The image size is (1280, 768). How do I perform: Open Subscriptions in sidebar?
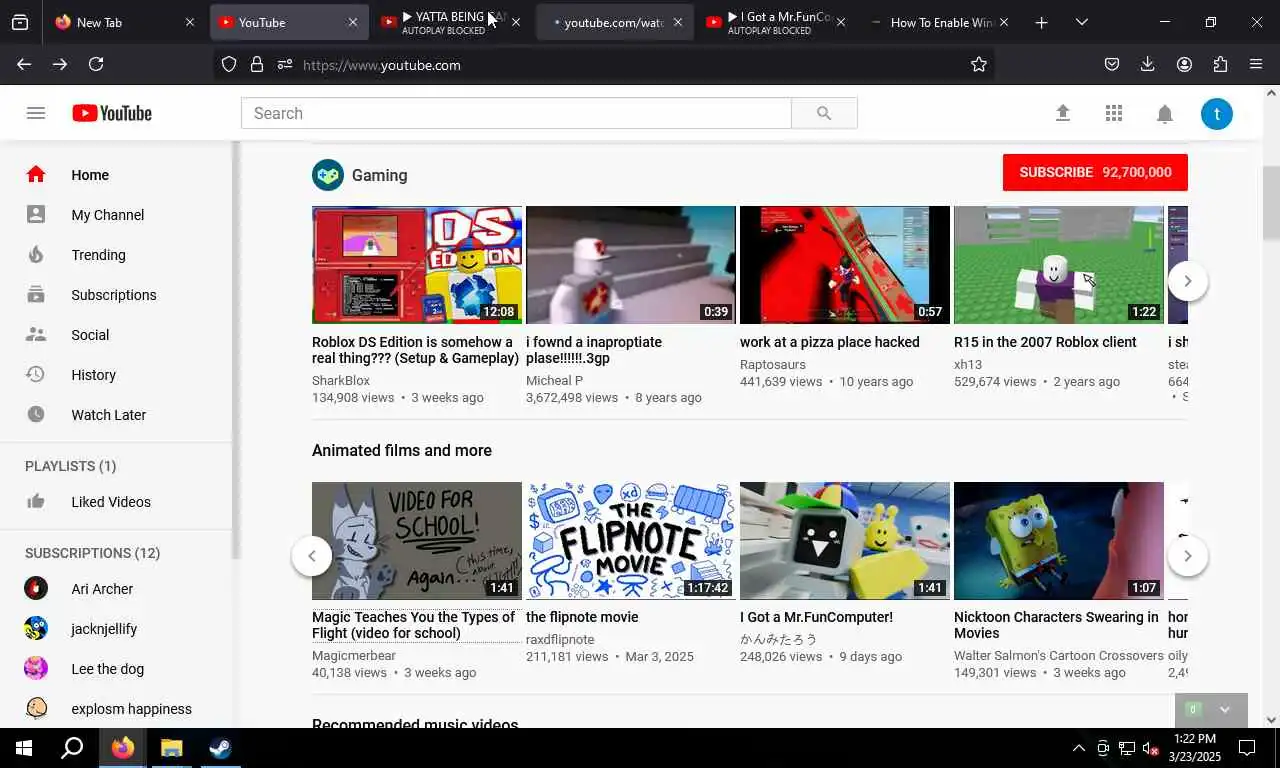(x=116, y=295)
